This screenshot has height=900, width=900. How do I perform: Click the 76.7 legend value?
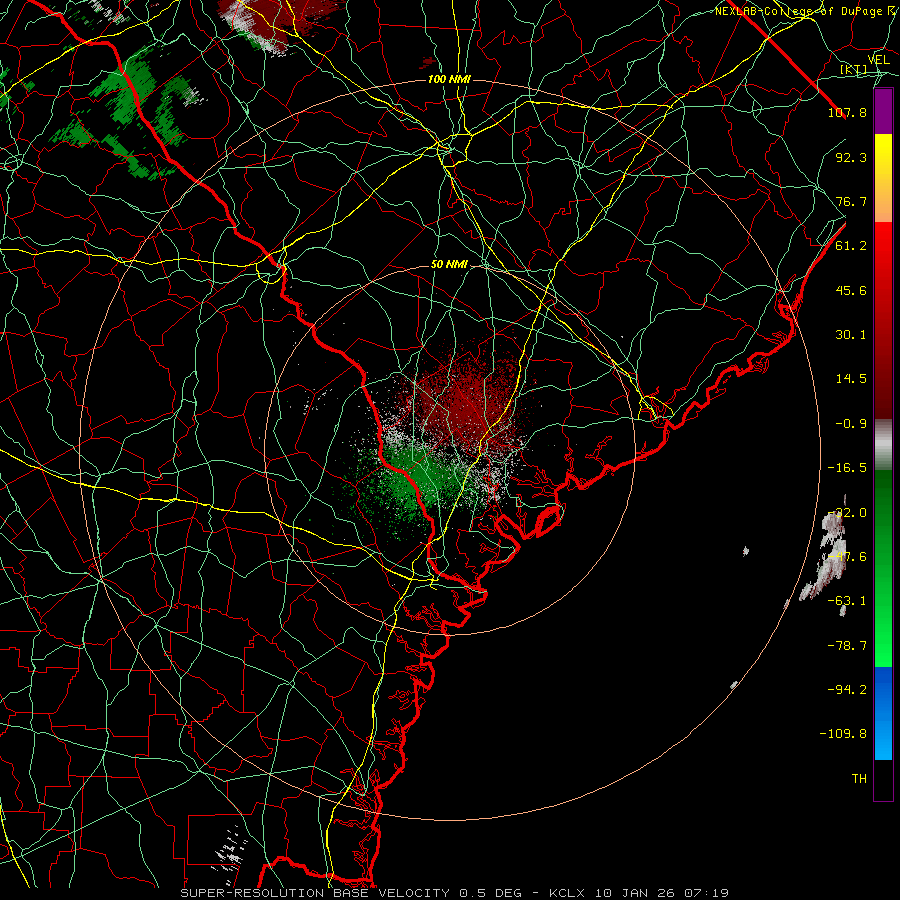point(851,201)
